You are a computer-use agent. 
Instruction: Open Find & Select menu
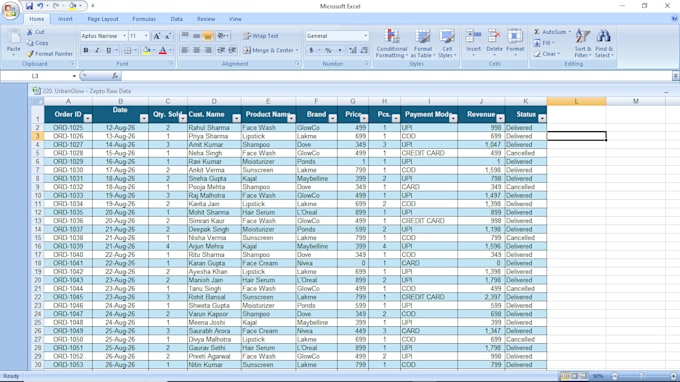[x=604, y=43]
